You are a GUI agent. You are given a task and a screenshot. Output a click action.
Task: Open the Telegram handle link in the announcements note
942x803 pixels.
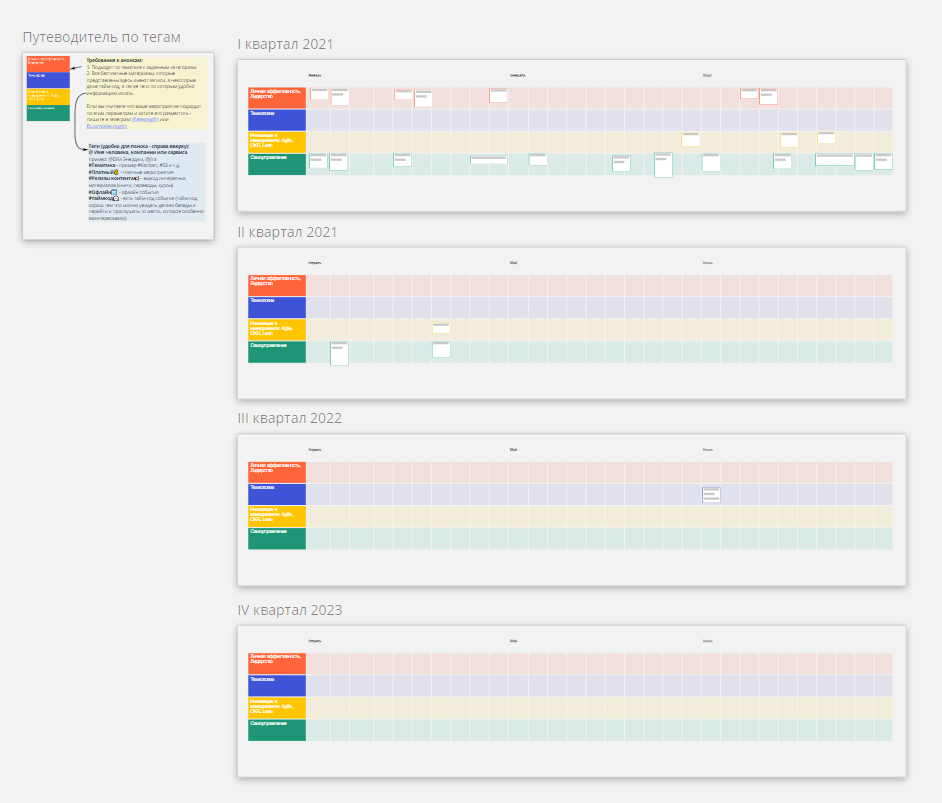[146, 119]
